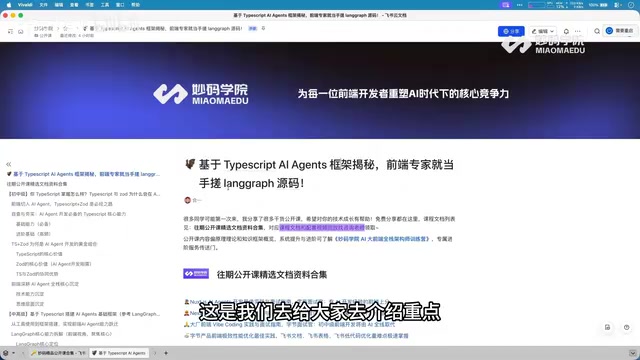The width and height of the screenshot is (640, 360).
Task: Open the 窗口 menu in the menu bar
Action: coord(120,5)
